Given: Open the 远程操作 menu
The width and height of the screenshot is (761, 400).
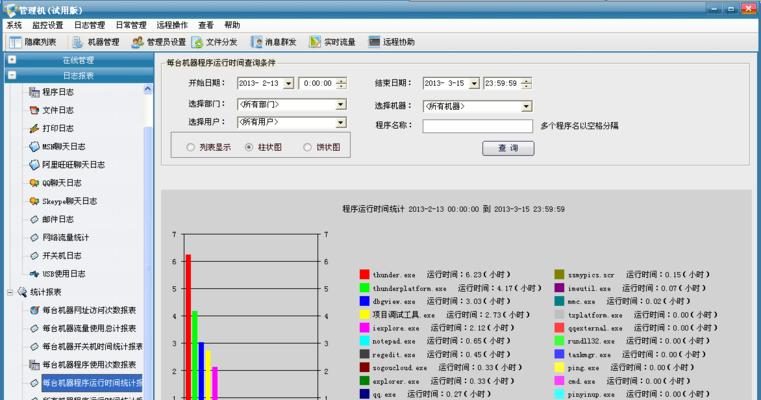Looking at the screenshot, I should point(172,25).
